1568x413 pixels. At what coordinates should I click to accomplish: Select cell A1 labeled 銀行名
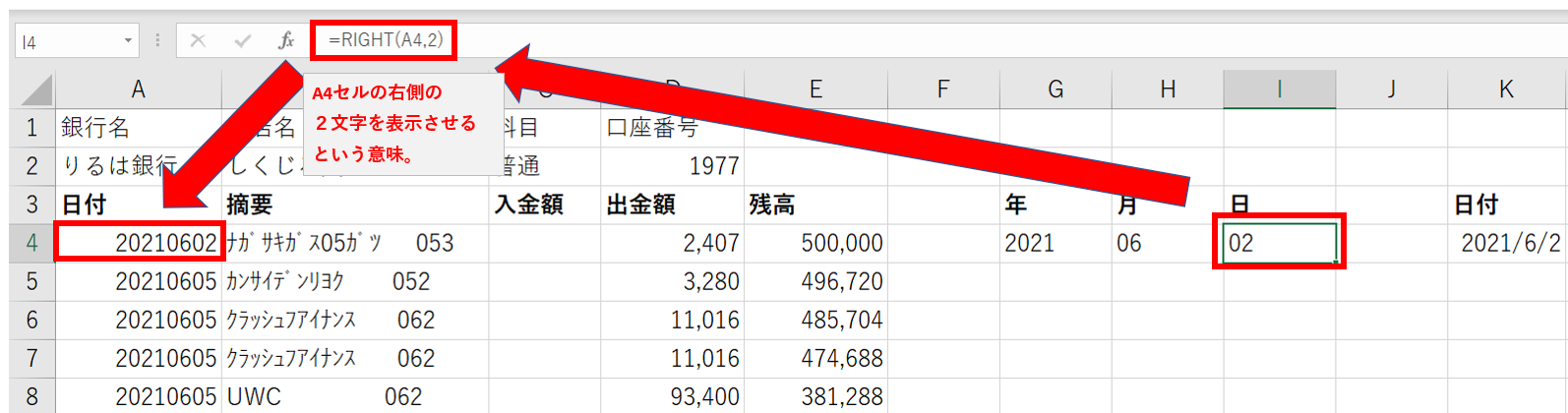click(139, 128)
